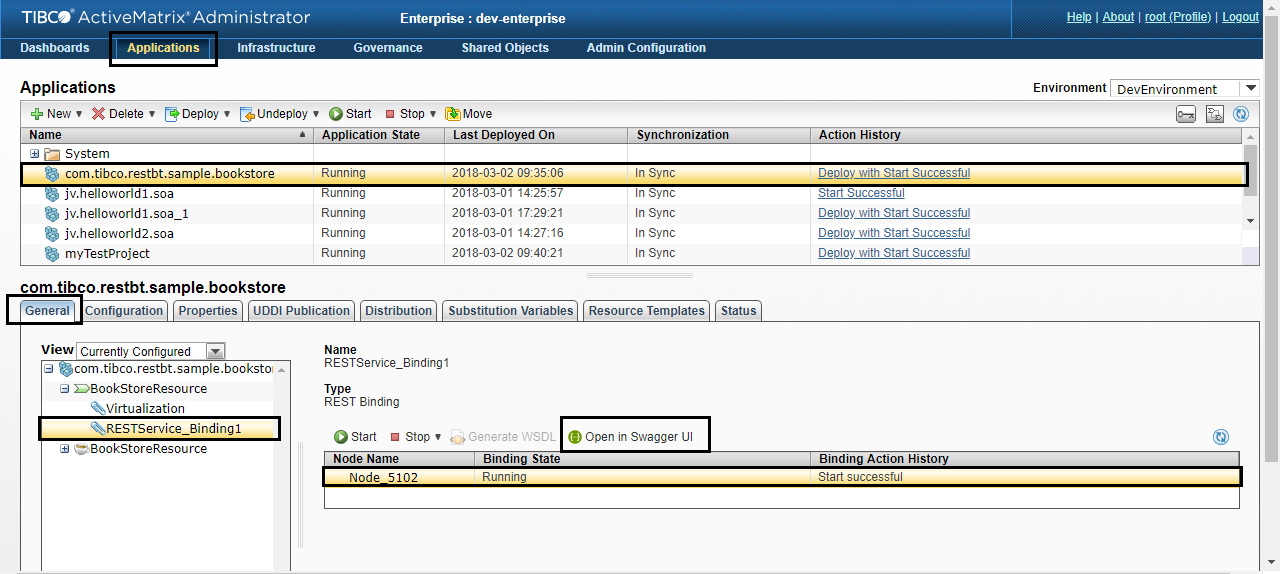1280x574 pixels.
Task: Switch to the Substitution Variables tab
Action: [x=511, y=311]
